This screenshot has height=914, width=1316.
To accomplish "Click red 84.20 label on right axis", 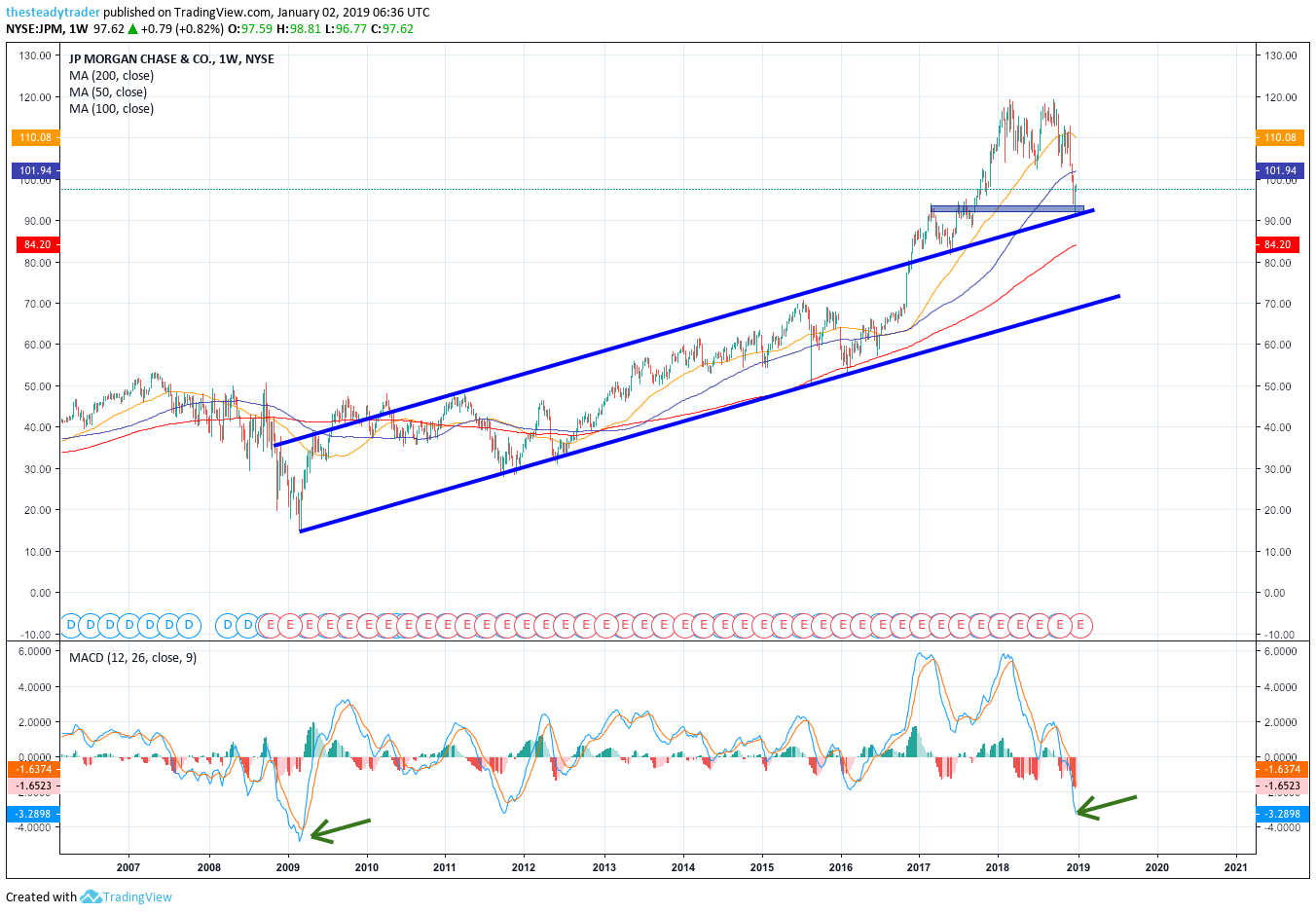I will [x=1278, y=245].
